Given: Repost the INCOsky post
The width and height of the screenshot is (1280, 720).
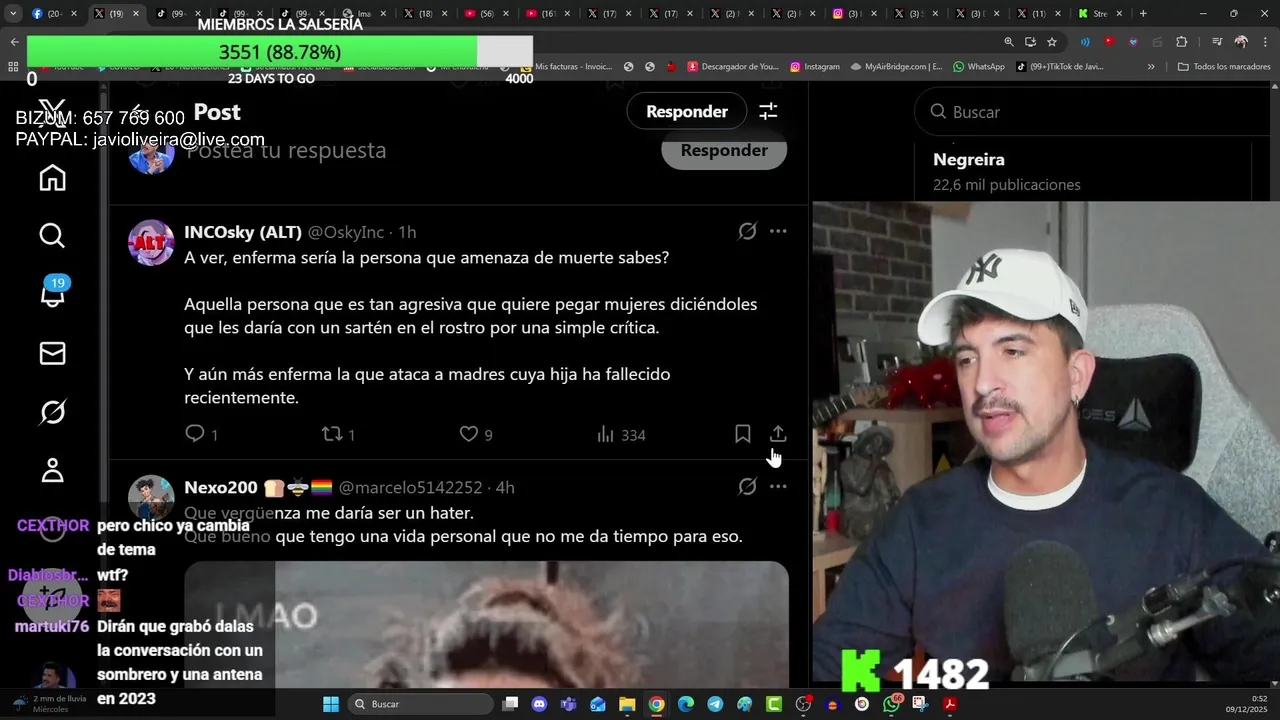Looking at the screenshot, I should click(x=332, y=434).
